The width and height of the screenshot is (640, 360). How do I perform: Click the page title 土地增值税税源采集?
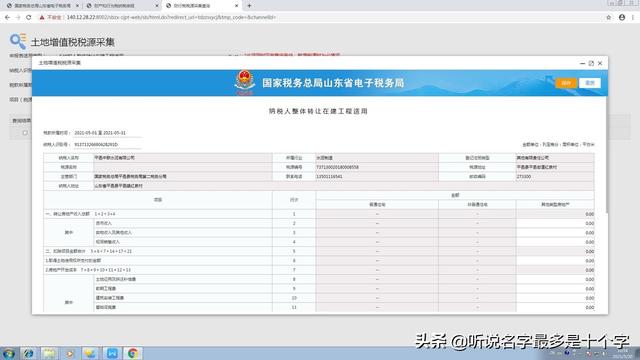coord(73,42)
